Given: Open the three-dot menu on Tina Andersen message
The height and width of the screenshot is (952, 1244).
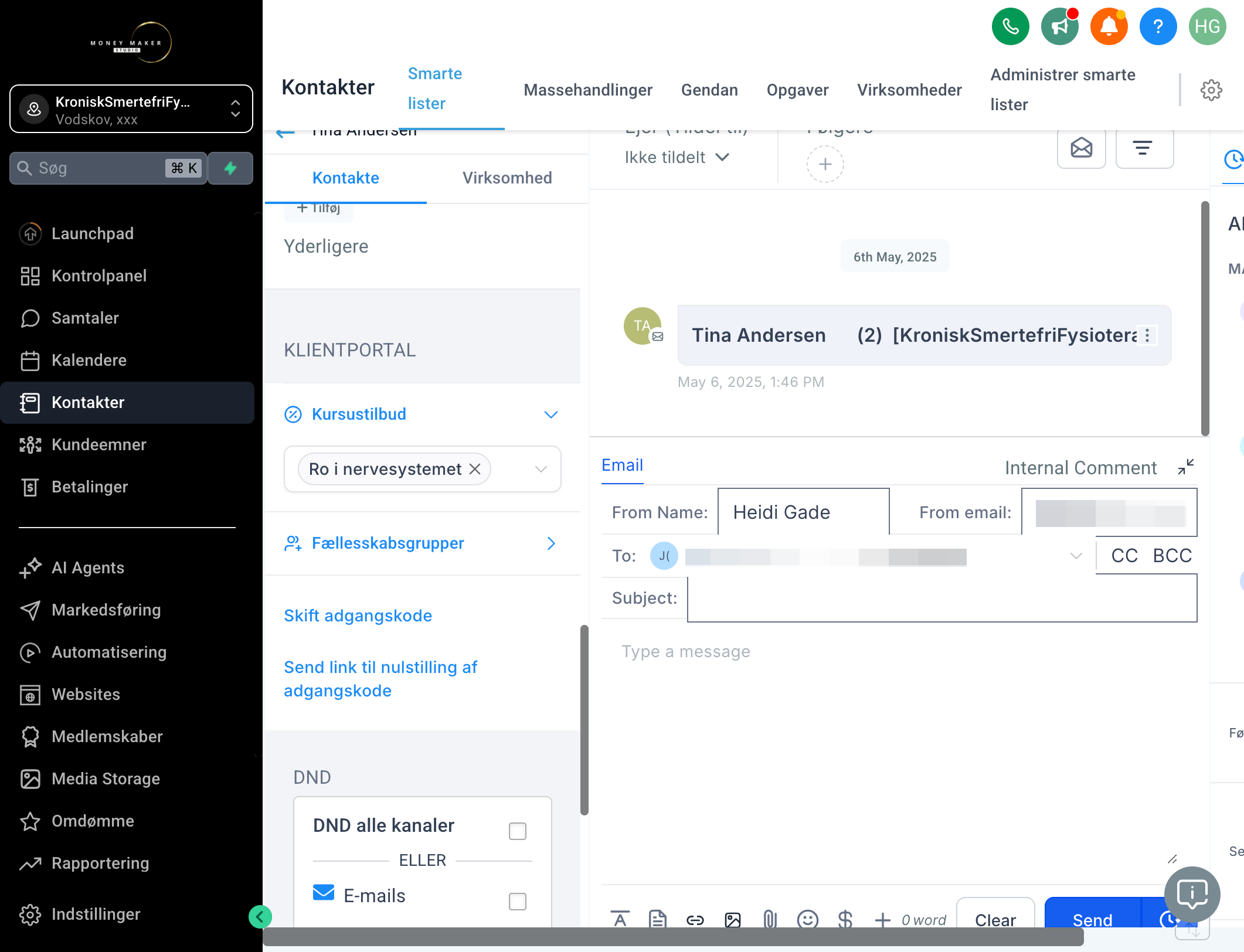Looking at the screenshot, I should click(1147, 335).
